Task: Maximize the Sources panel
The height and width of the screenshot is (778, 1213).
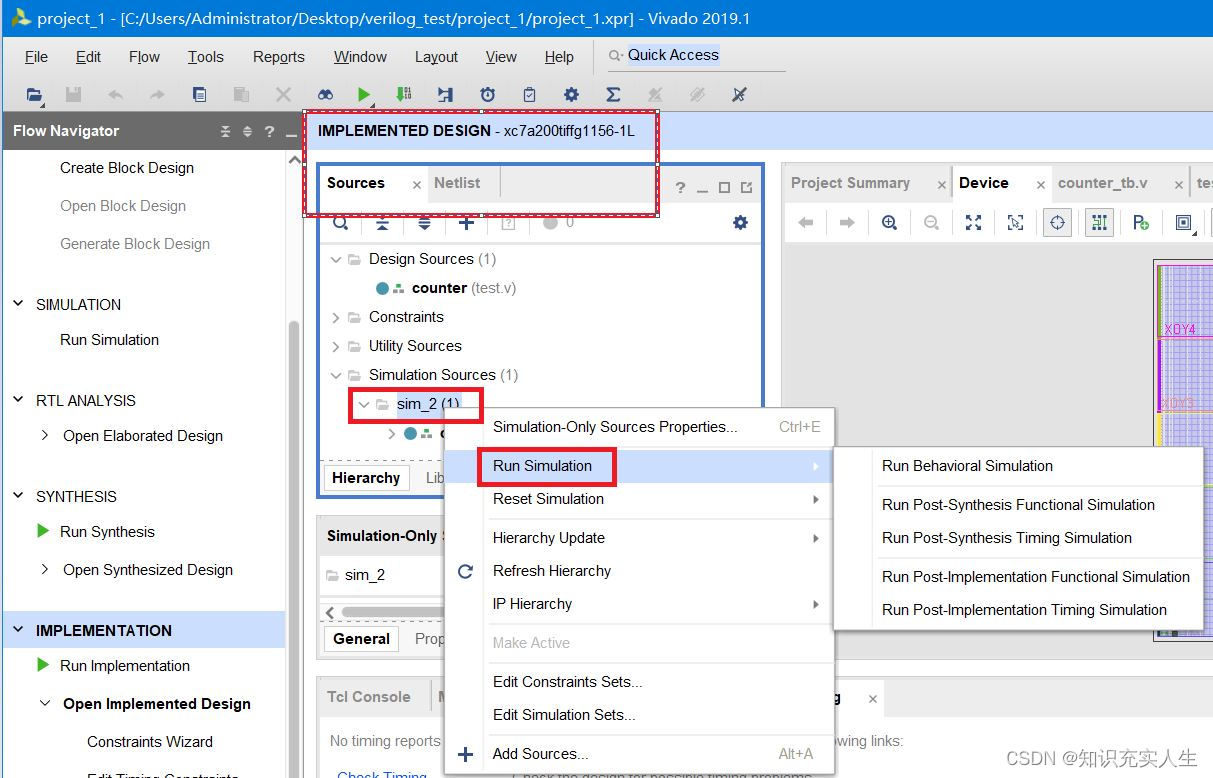Action: tap(724, 188)
